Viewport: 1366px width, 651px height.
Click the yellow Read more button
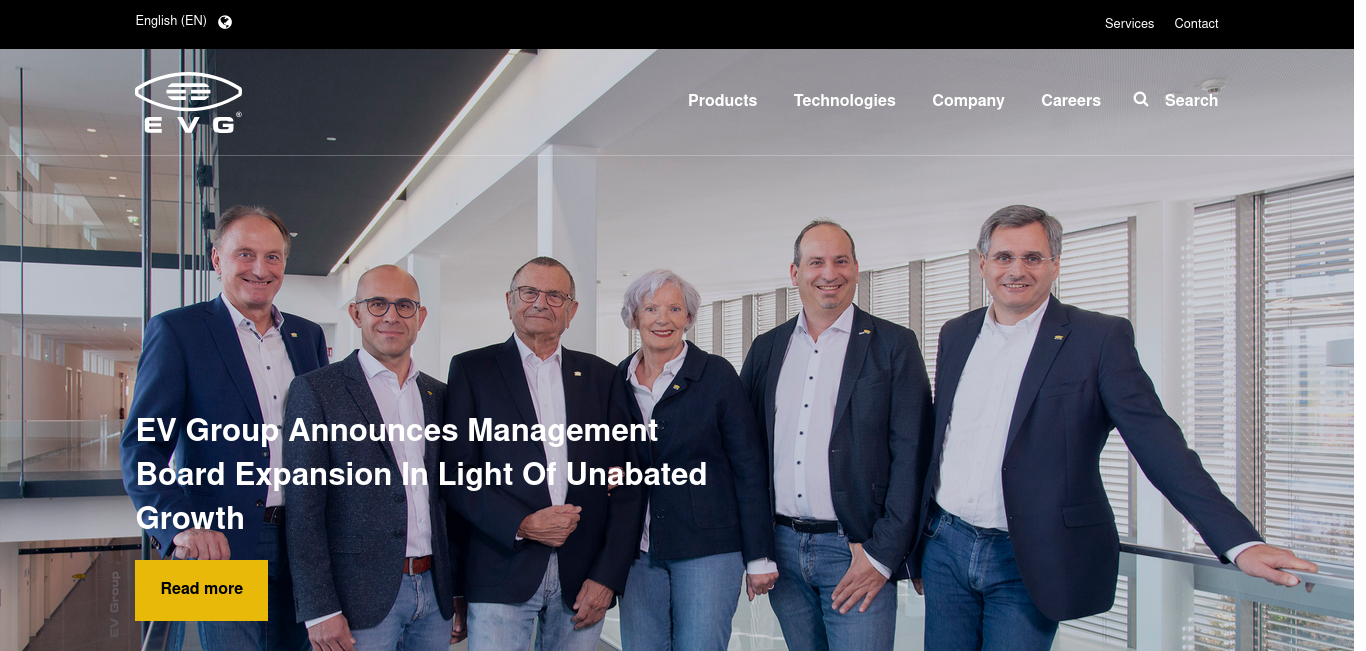click(201, 590)
